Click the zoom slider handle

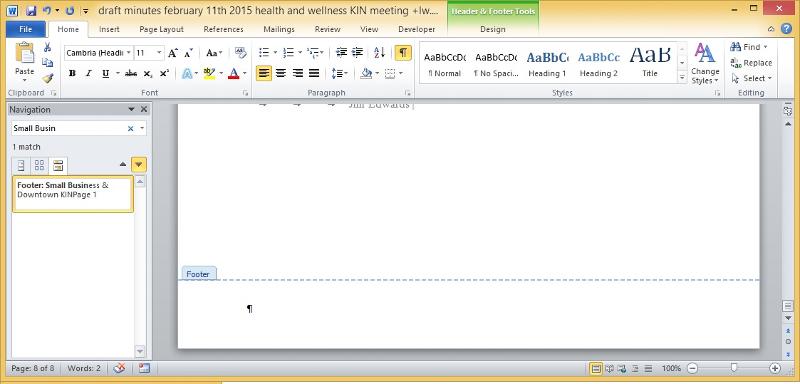pos(734,368)
